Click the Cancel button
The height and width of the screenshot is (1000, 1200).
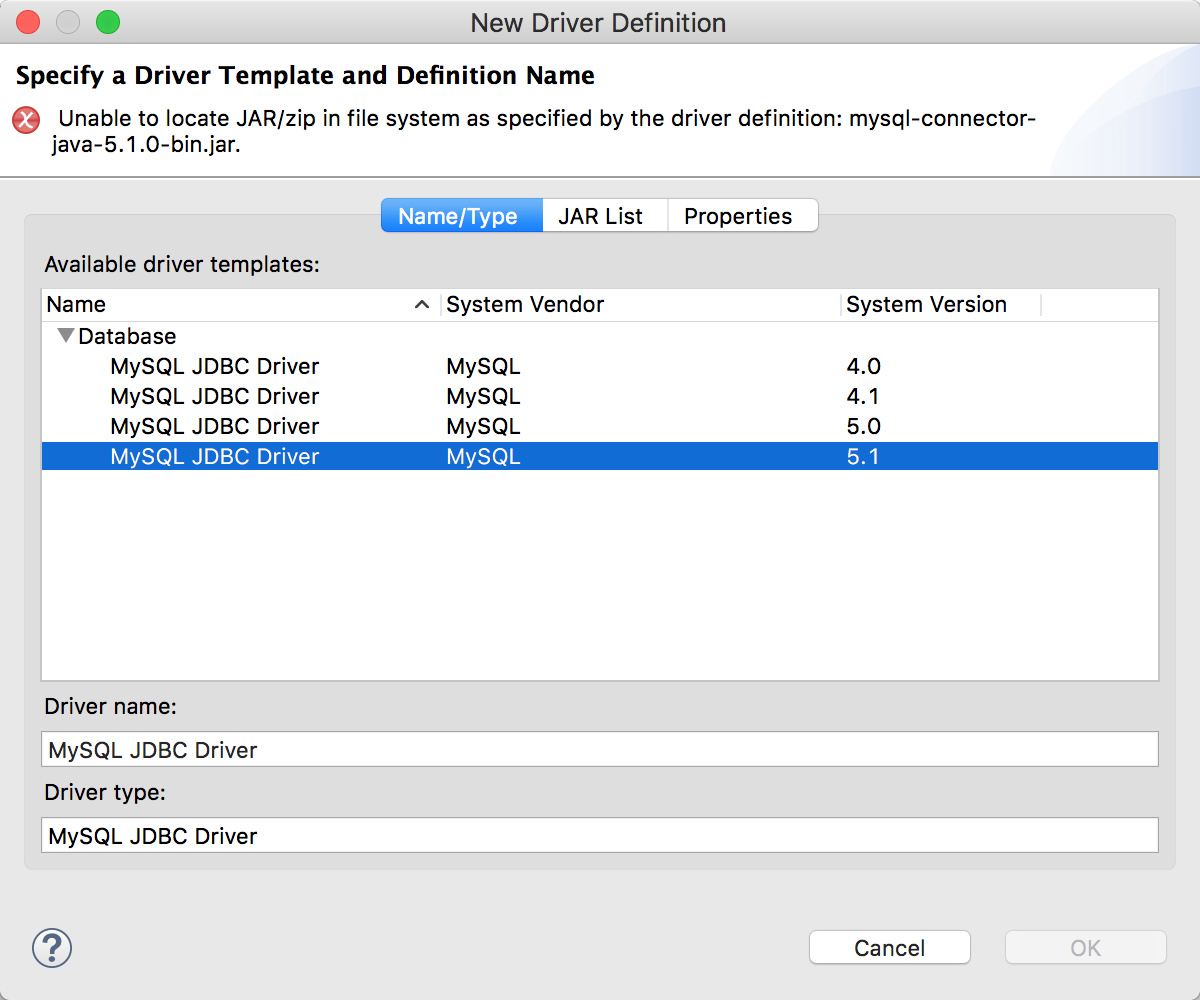pos(889,947)
